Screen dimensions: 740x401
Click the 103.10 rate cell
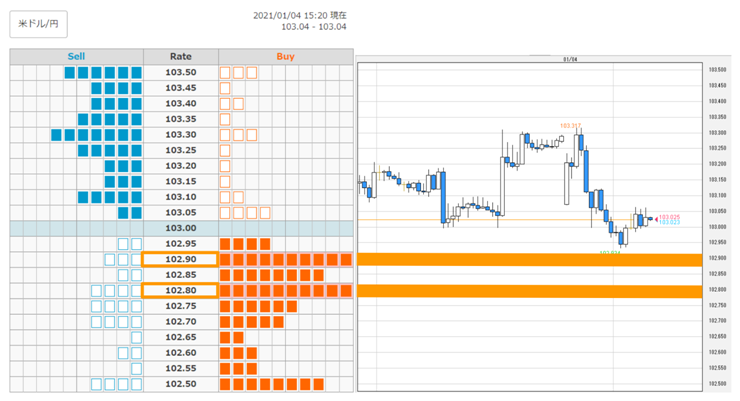click(x=181, y=197)
